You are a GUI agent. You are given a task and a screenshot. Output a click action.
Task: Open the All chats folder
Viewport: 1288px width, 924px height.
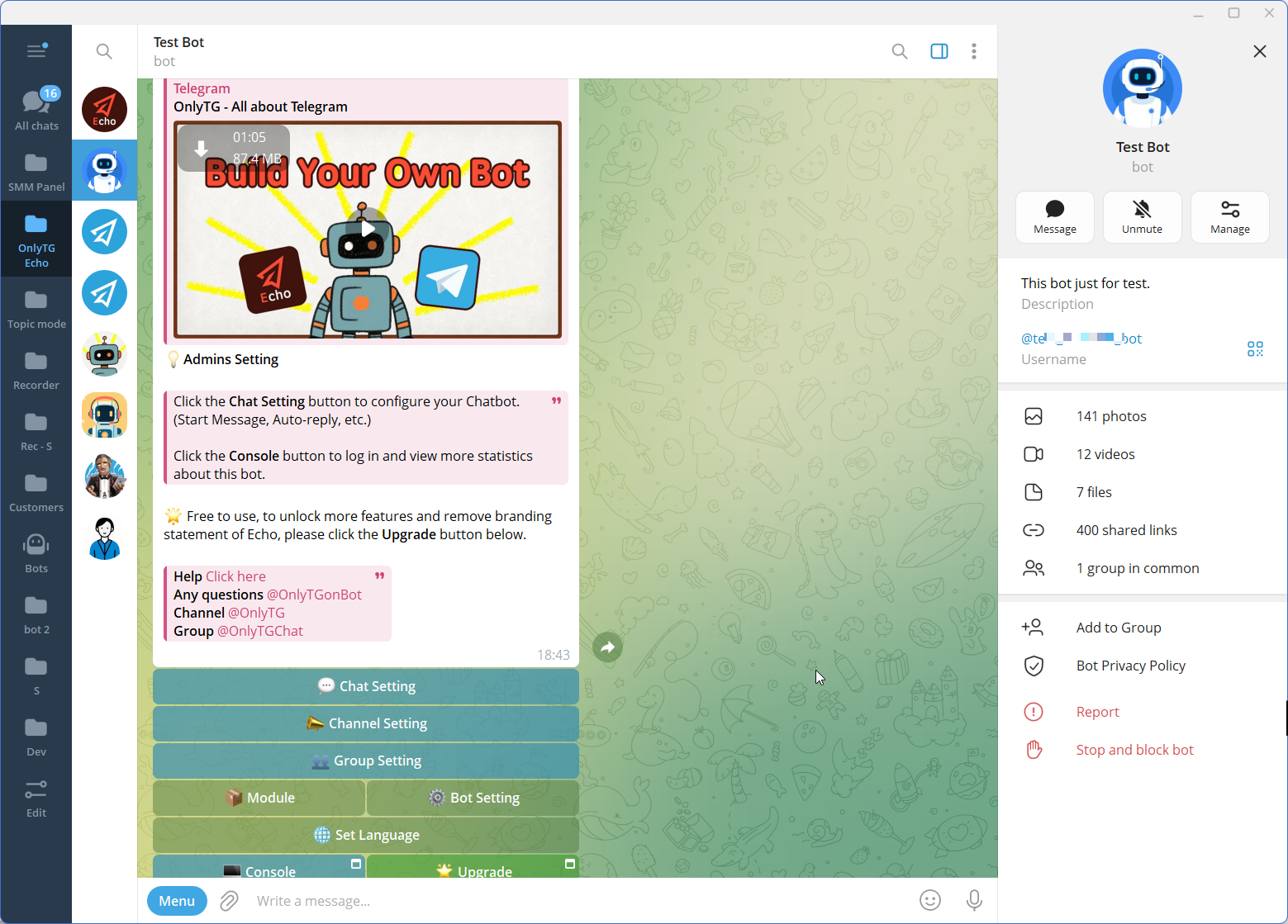(36, 109)
